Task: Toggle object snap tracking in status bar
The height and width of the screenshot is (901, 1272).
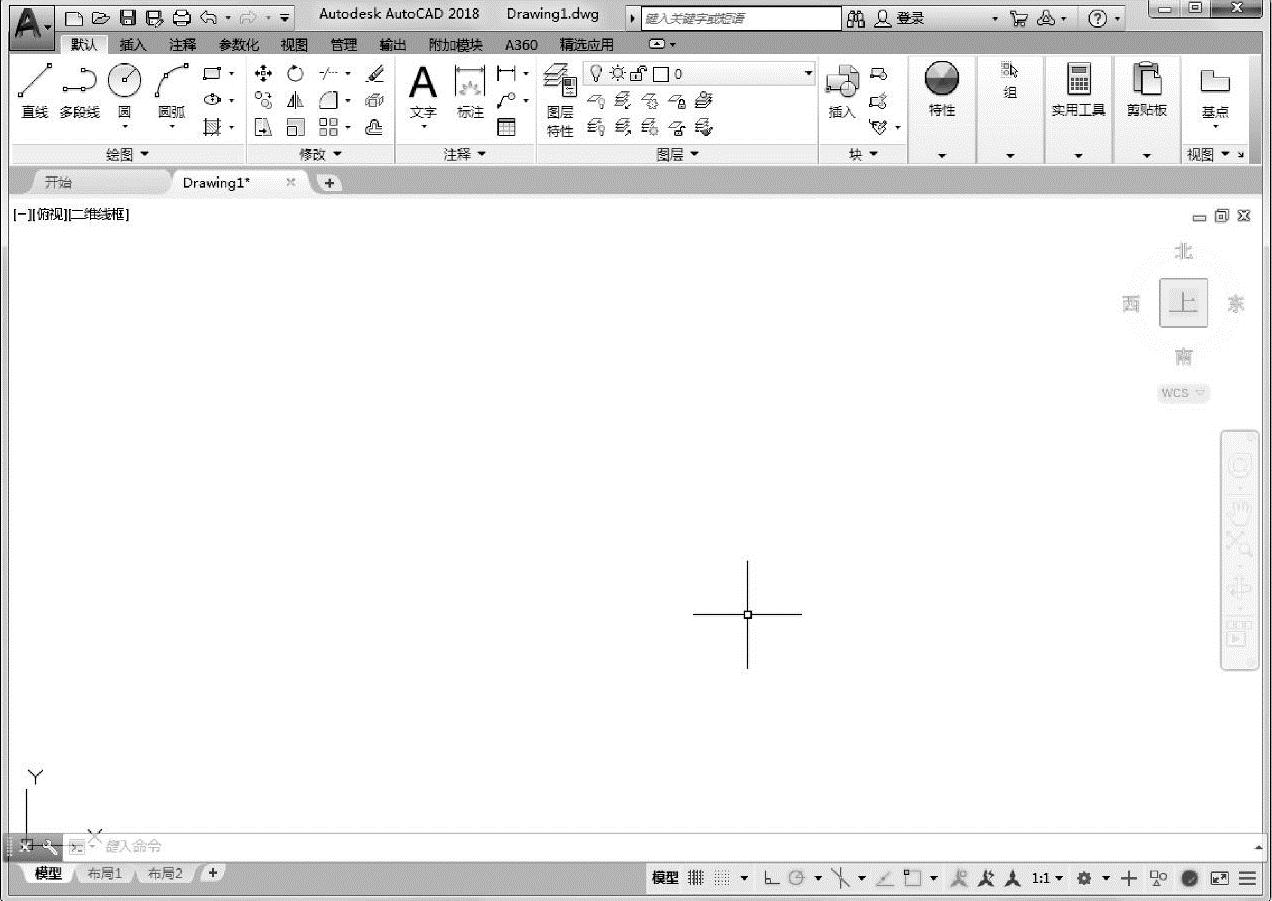Action: tap(885, 878)
